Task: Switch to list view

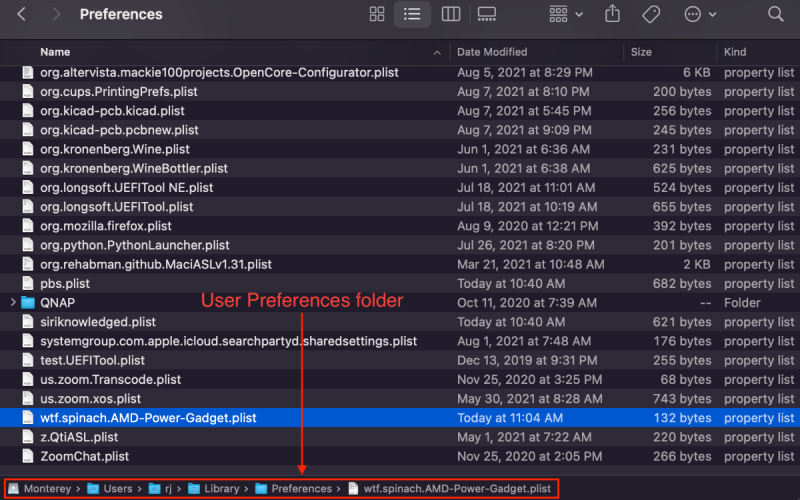Action: tap(412, 14)
